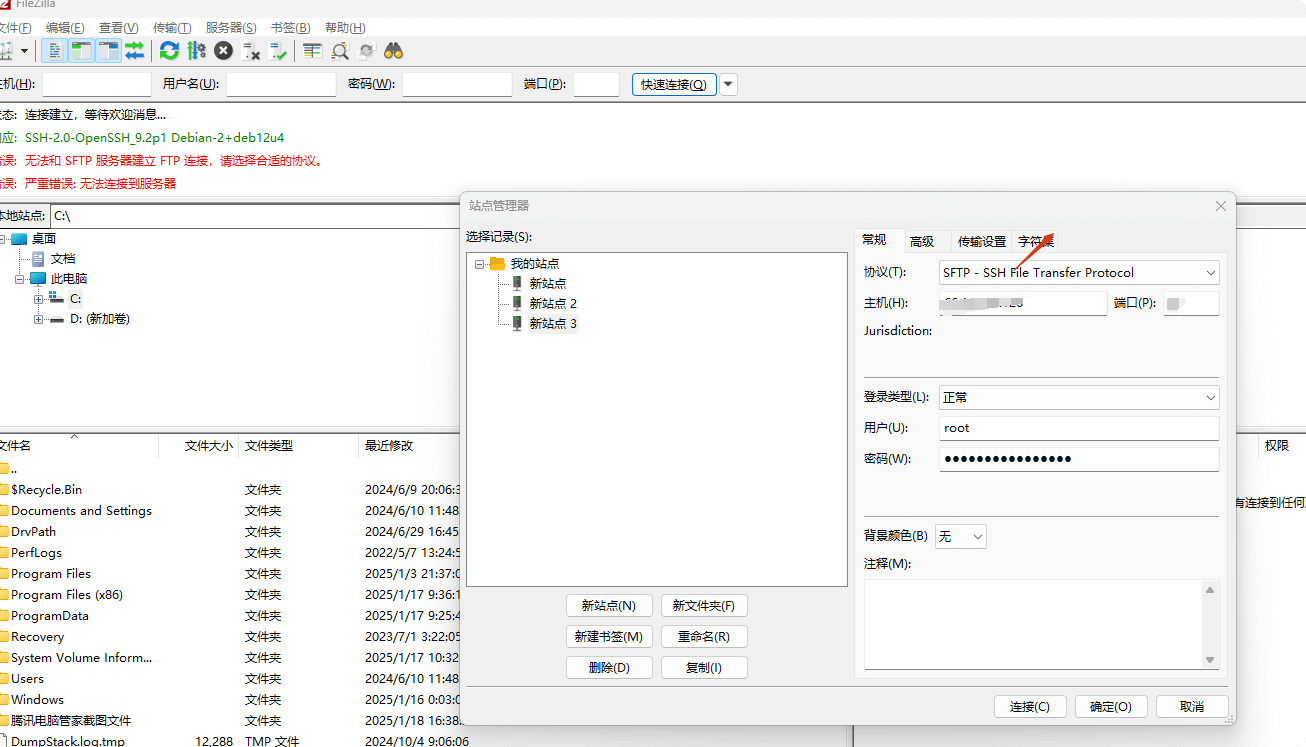This screenshot has width=1306, height=747.
Task: Switch to the 传输设置 tab
Action: coord(982,241)
